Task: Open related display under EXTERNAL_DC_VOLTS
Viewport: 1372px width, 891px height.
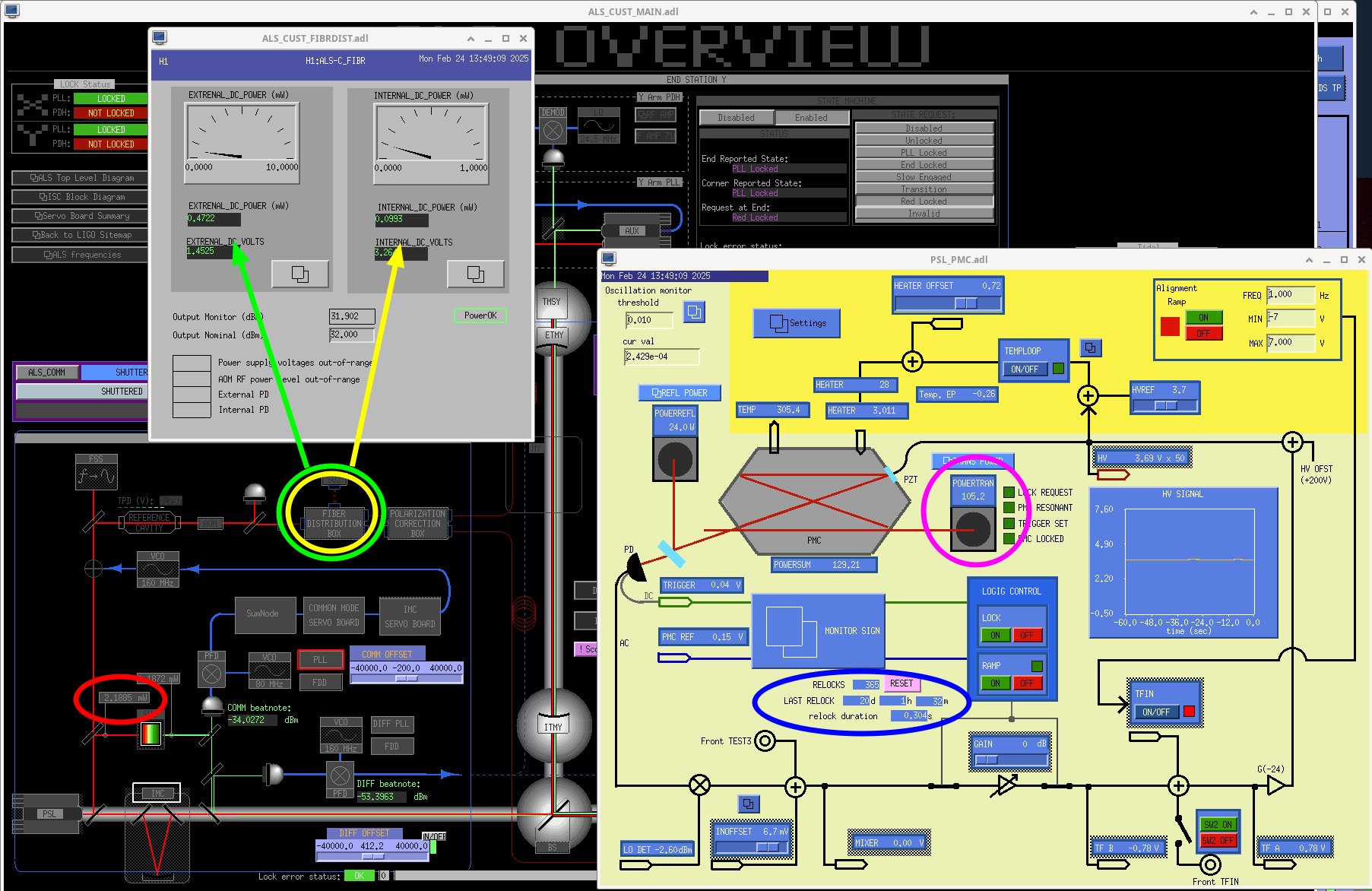Action: click(300, 274)
